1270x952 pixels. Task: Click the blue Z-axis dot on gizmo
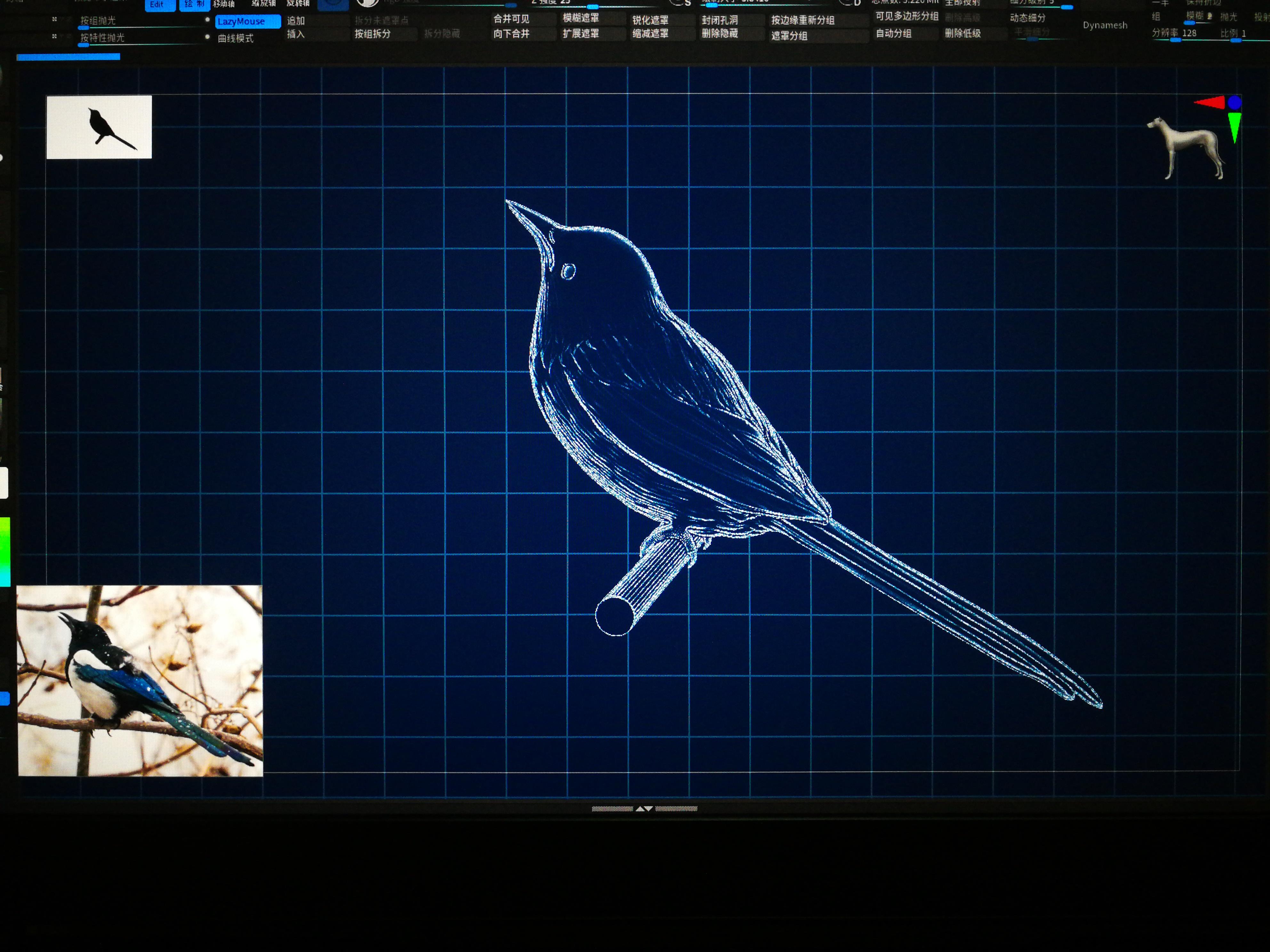tap(1234, 103)
